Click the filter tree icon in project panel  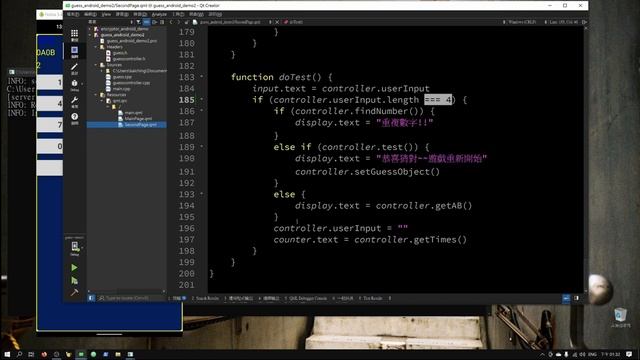[138, 22]
